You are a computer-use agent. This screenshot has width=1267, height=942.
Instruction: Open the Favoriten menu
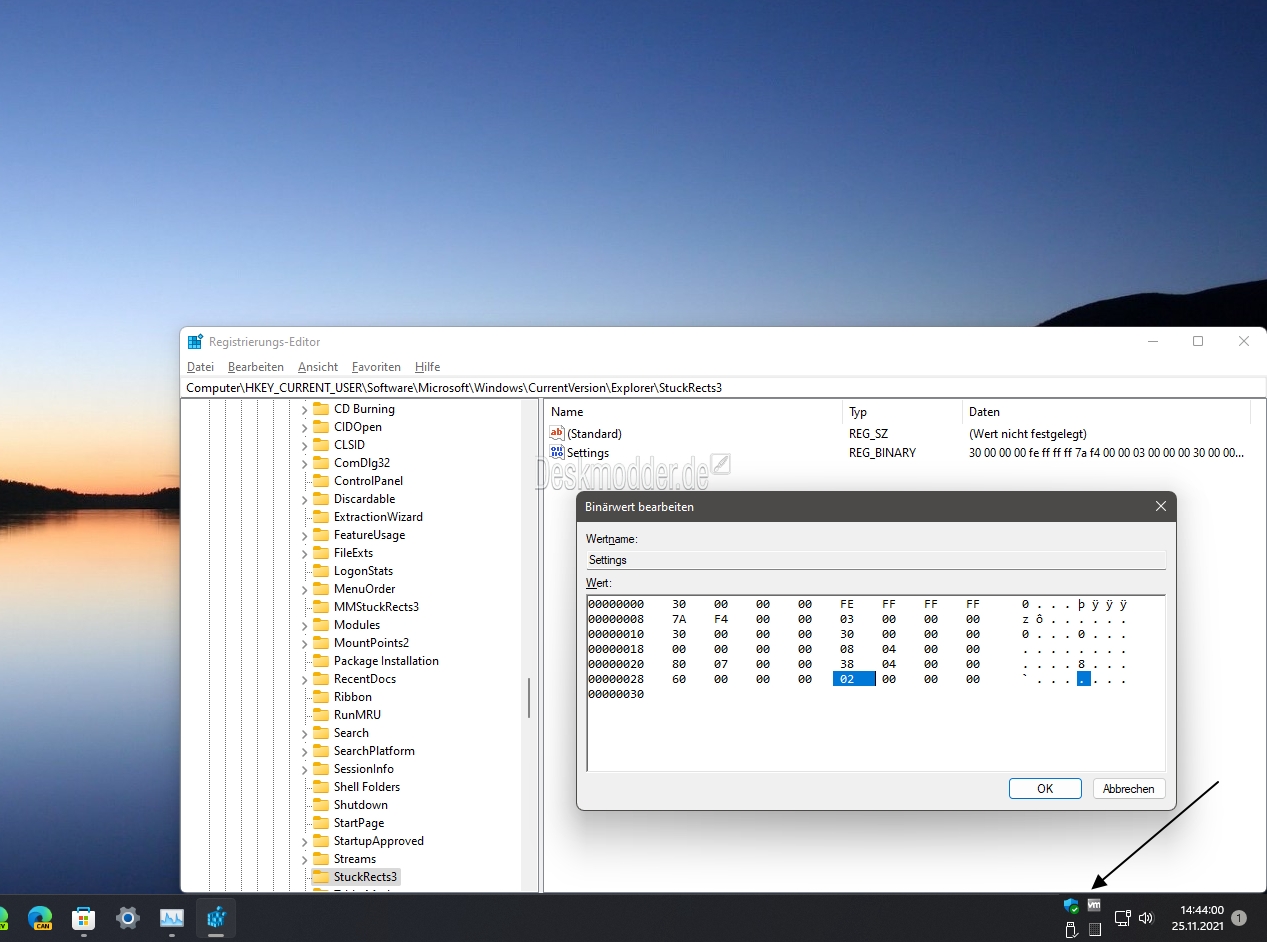pyautogui.click(x=376, y=367)
